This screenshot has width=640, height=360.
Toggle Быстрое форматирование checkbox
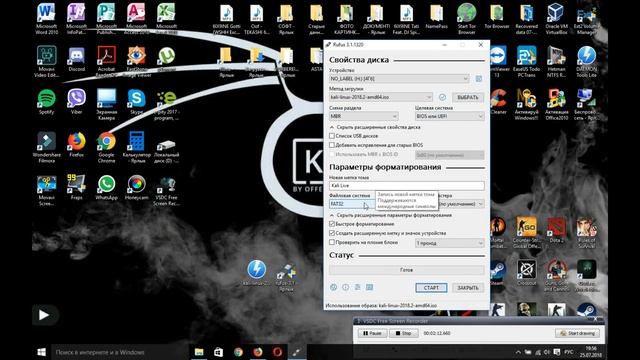point(332,224)
